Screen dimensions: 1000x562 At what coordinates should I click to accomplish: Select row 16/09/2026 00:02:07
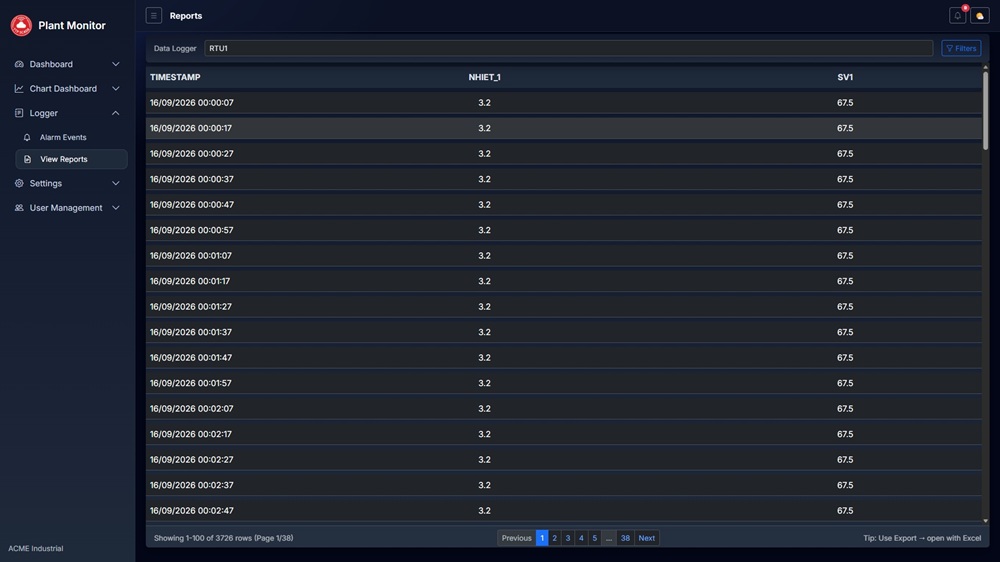[x=564, y=409]
